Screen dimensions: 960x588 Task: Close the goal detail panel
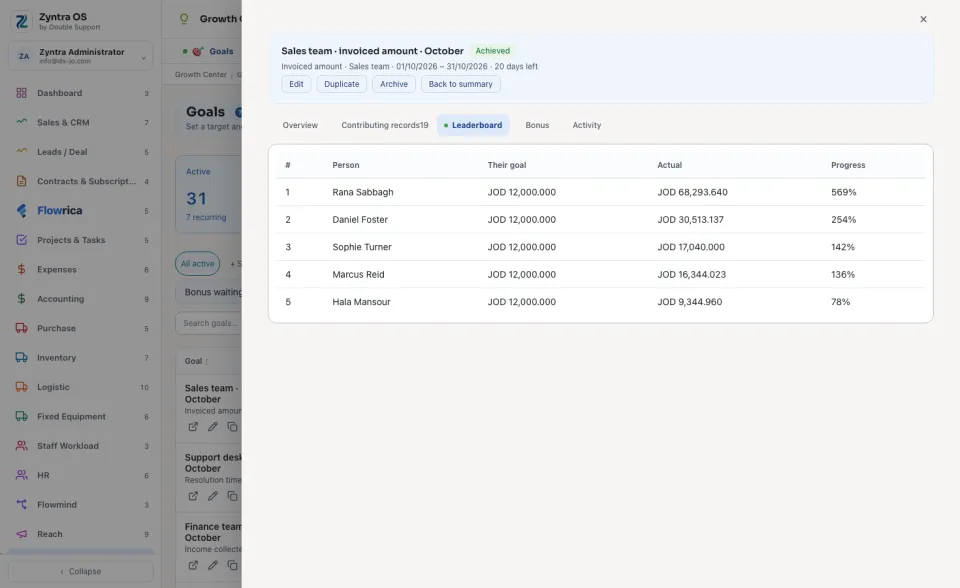click(923, 19)
